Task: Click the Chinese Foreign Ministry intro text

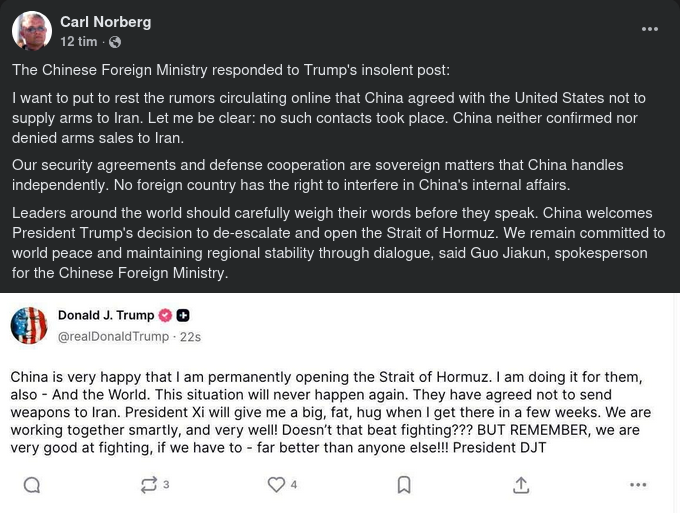Action: (231, 70)
